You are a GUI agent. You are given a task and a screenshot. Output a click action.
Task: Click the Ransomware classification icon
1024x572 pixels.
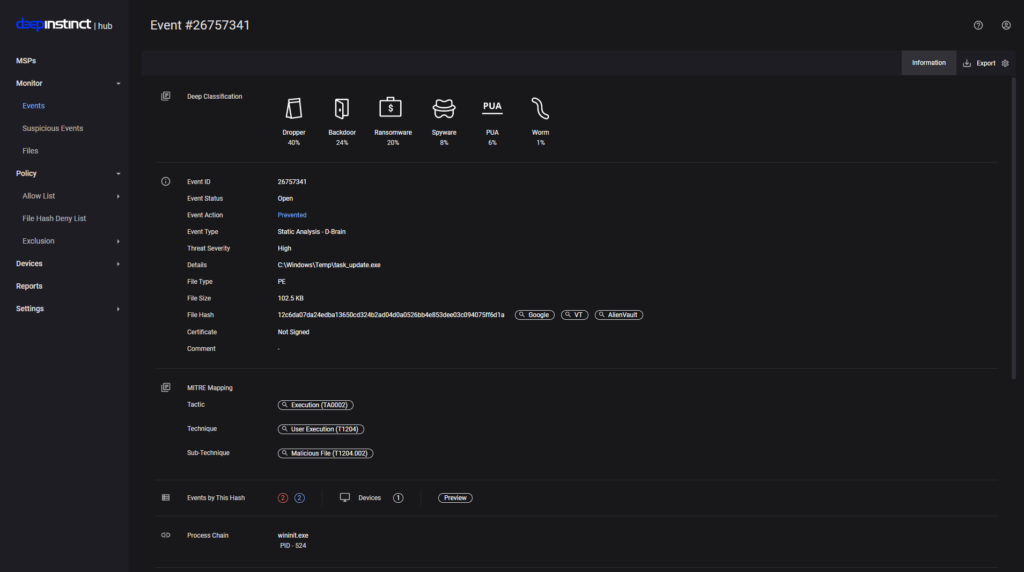tap(391, 108)
